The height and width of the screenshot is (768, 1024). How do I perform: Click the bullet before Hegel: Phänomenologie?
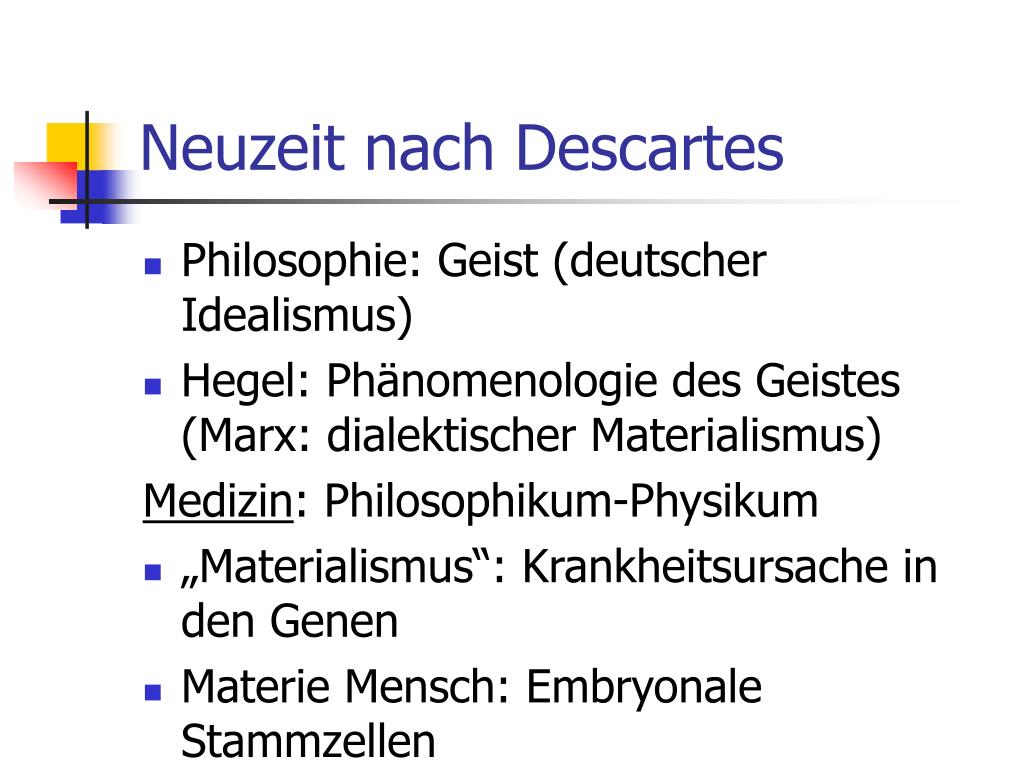(x=153, y=386)
